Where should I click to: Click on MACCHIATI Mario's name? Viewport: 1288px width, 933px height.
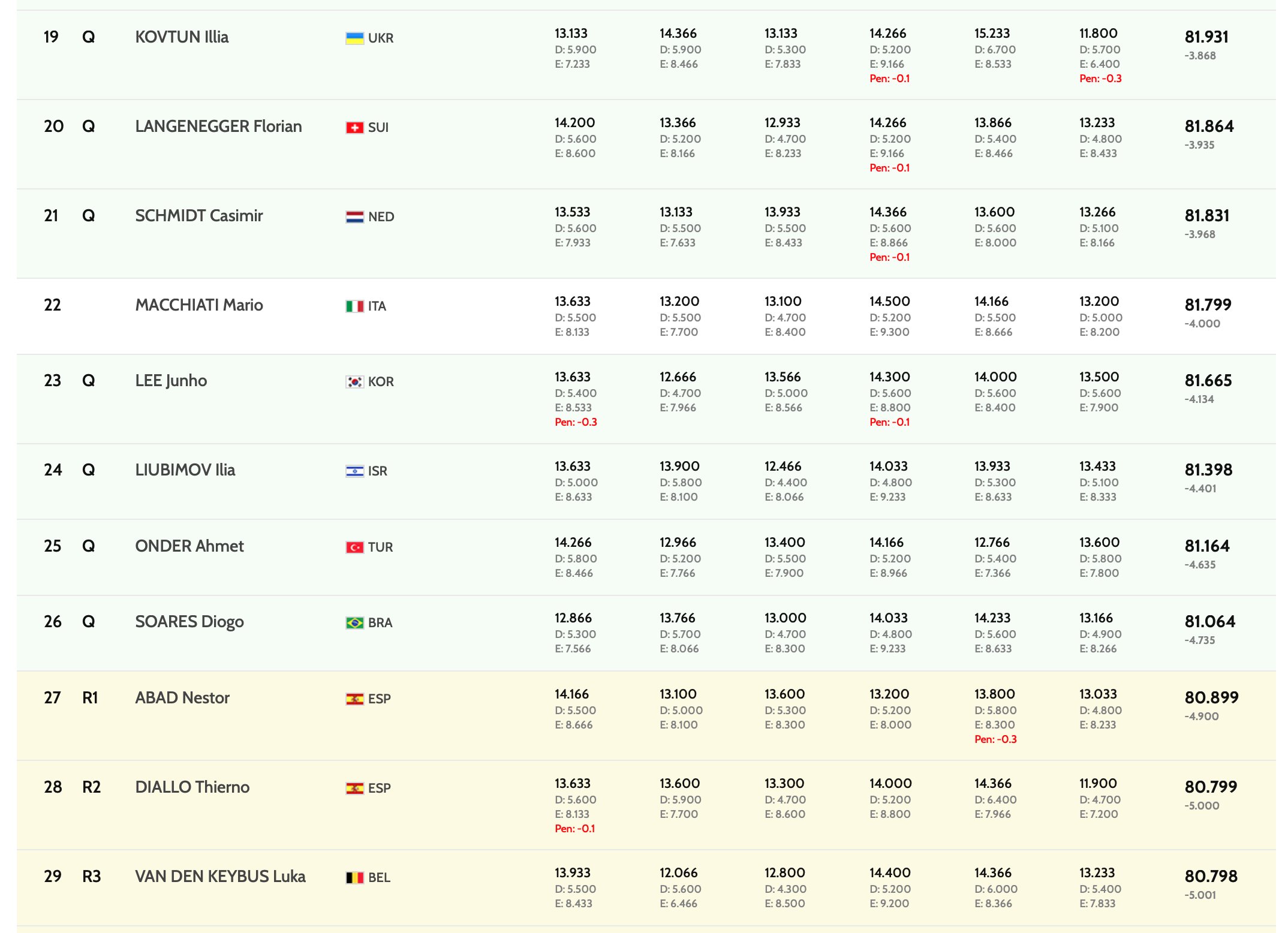199,305
